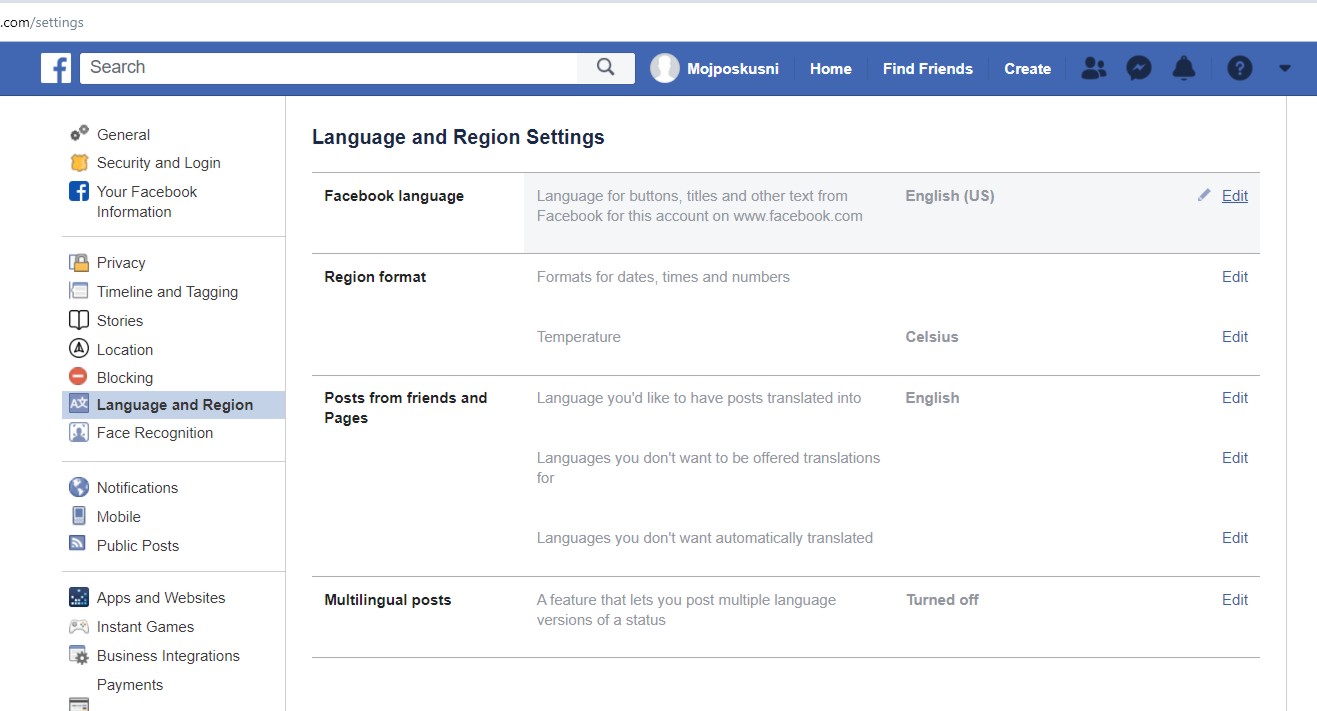This screenshot has height=711, width=1317.
Task: Open the Create menu
Action: pyautogui.click(x=1027, y=69)
